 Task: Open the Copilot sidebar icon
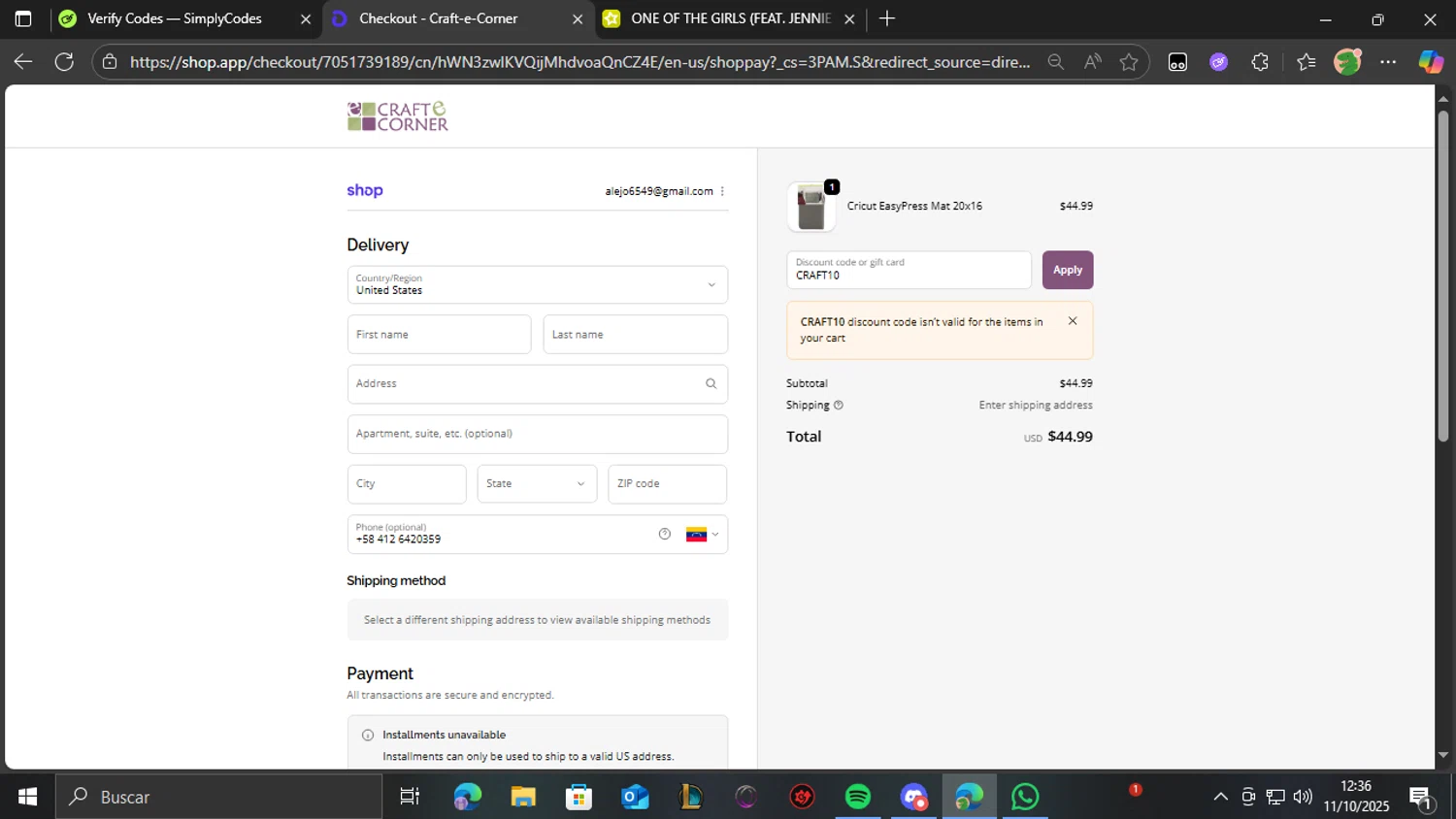point(1431,62)
